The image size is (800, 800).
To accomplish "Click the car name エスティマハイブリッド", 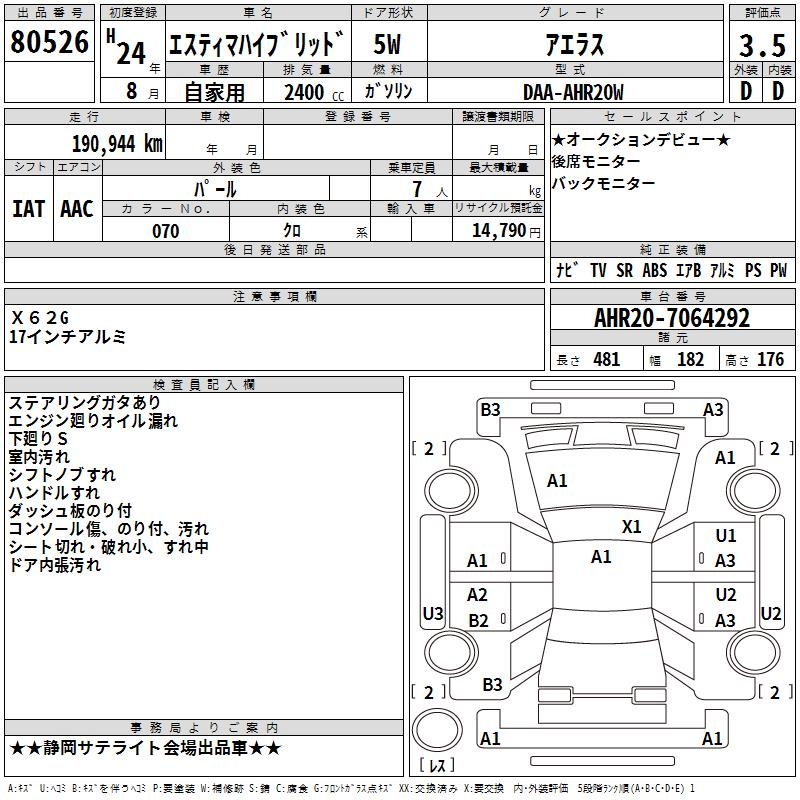I will (257, 43).
